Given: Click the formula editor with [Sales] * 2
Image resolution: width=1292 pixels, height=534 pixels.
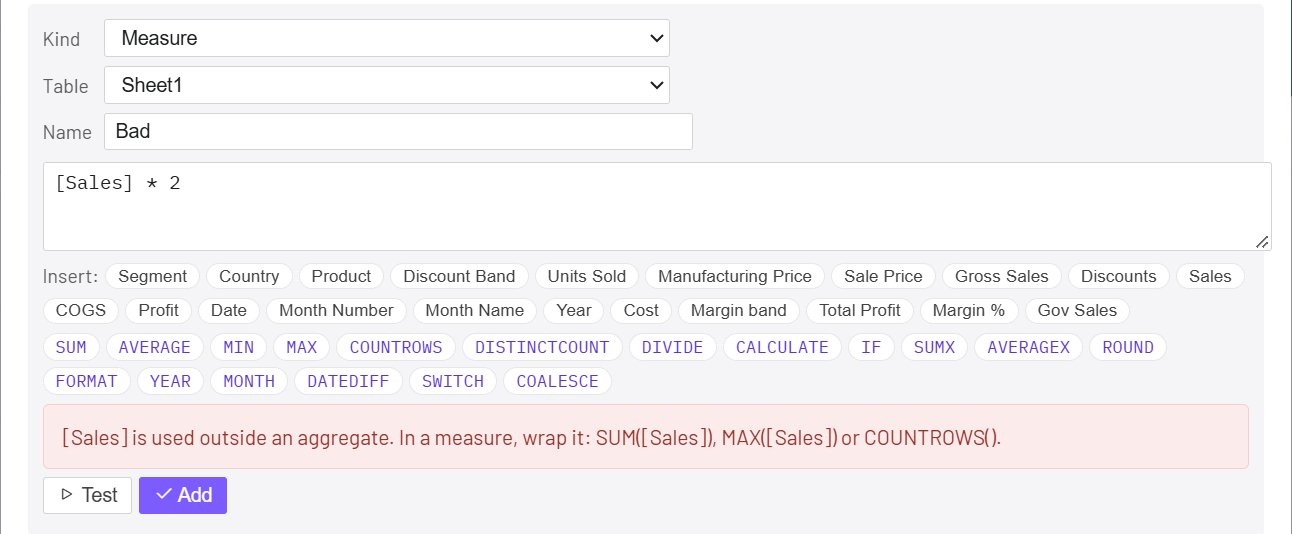Looking at the screenshot, I should coord(657,206).
